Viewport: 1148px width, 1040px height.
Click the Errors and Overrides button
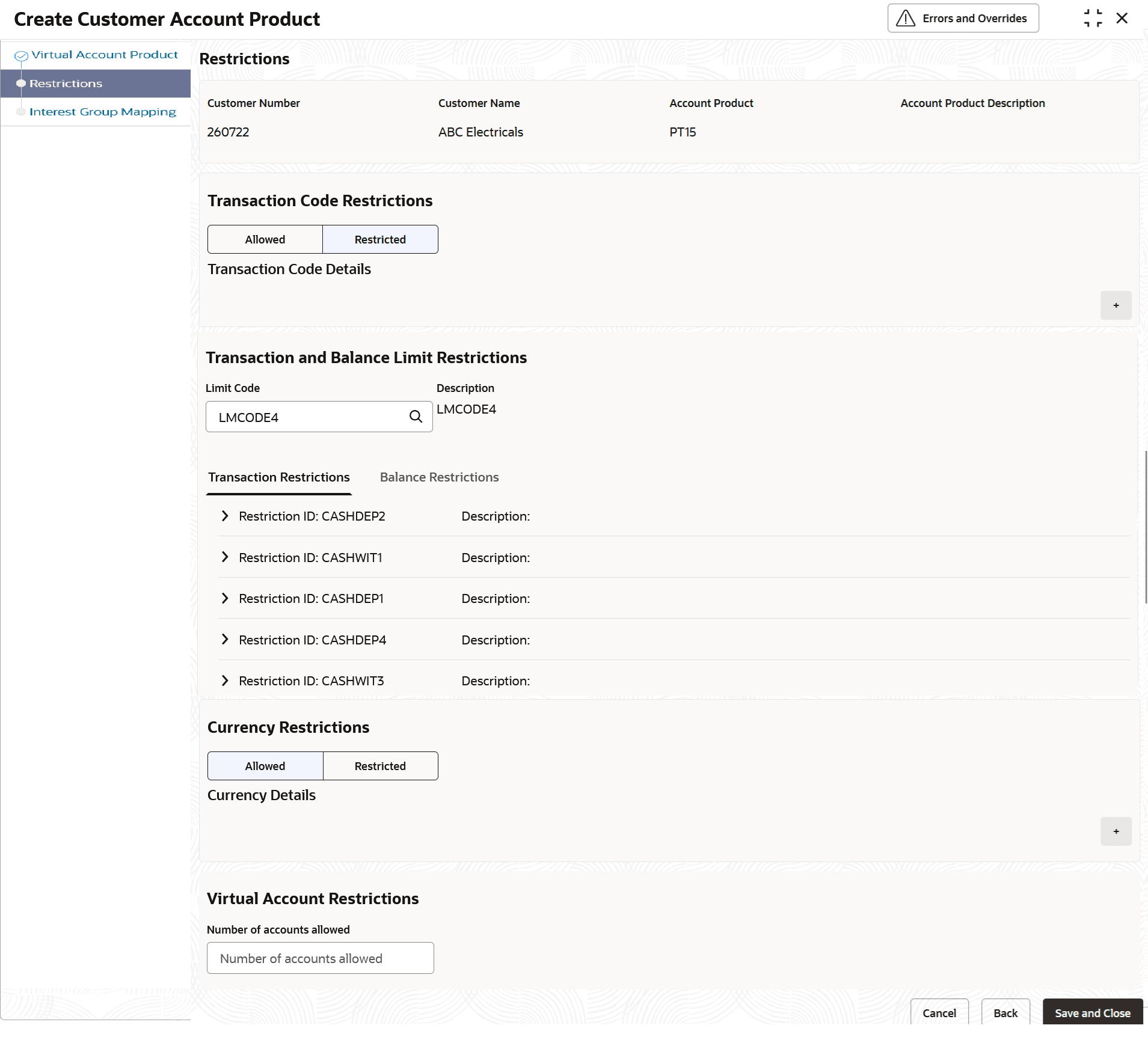pyautogui.click(x=963, y=18)
